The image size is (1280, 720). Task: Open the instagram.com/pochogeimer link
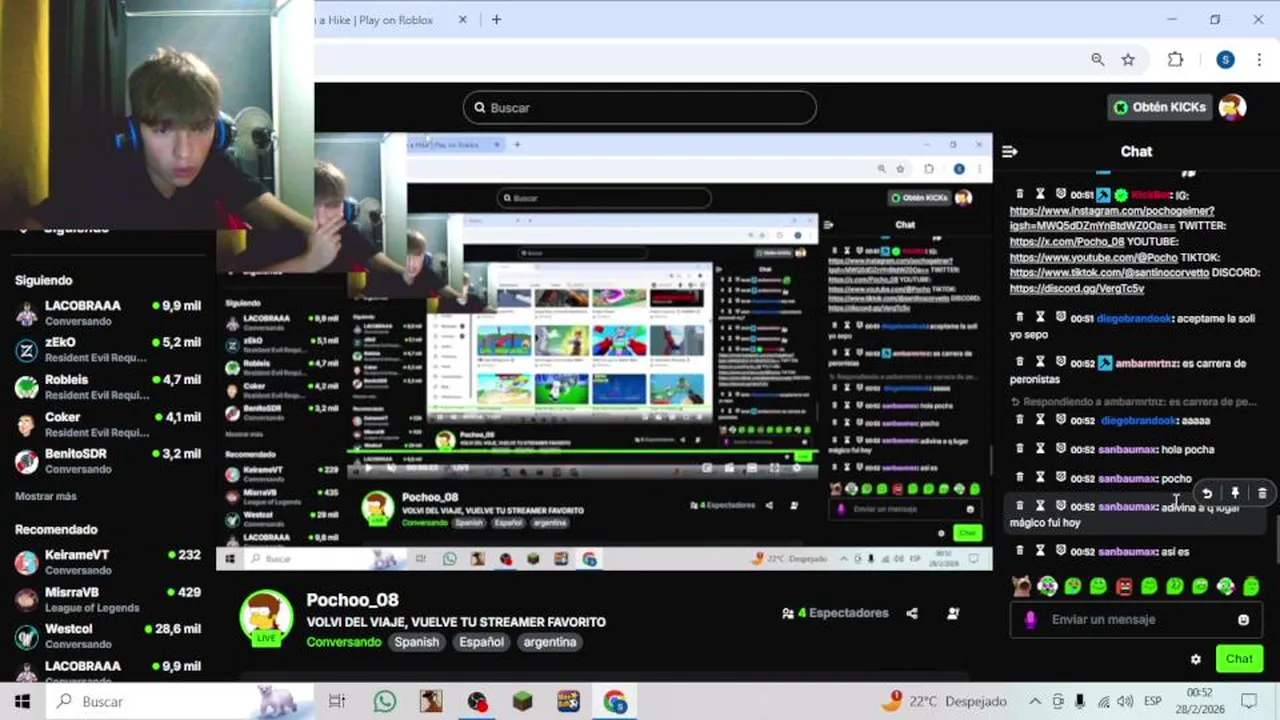[1112, 218]
